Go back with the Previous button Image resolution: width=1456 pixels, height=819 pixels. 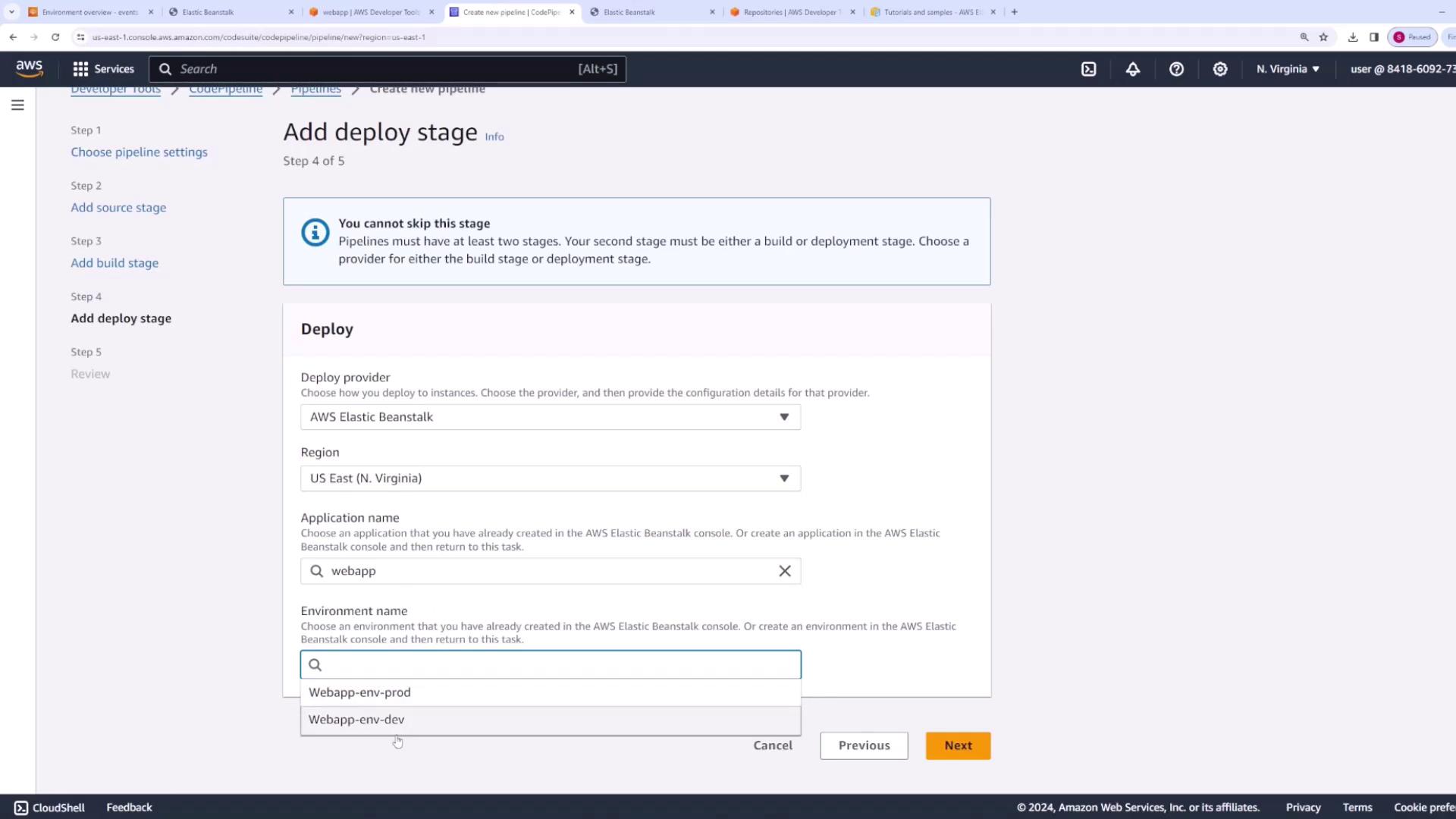click(864, 745)
